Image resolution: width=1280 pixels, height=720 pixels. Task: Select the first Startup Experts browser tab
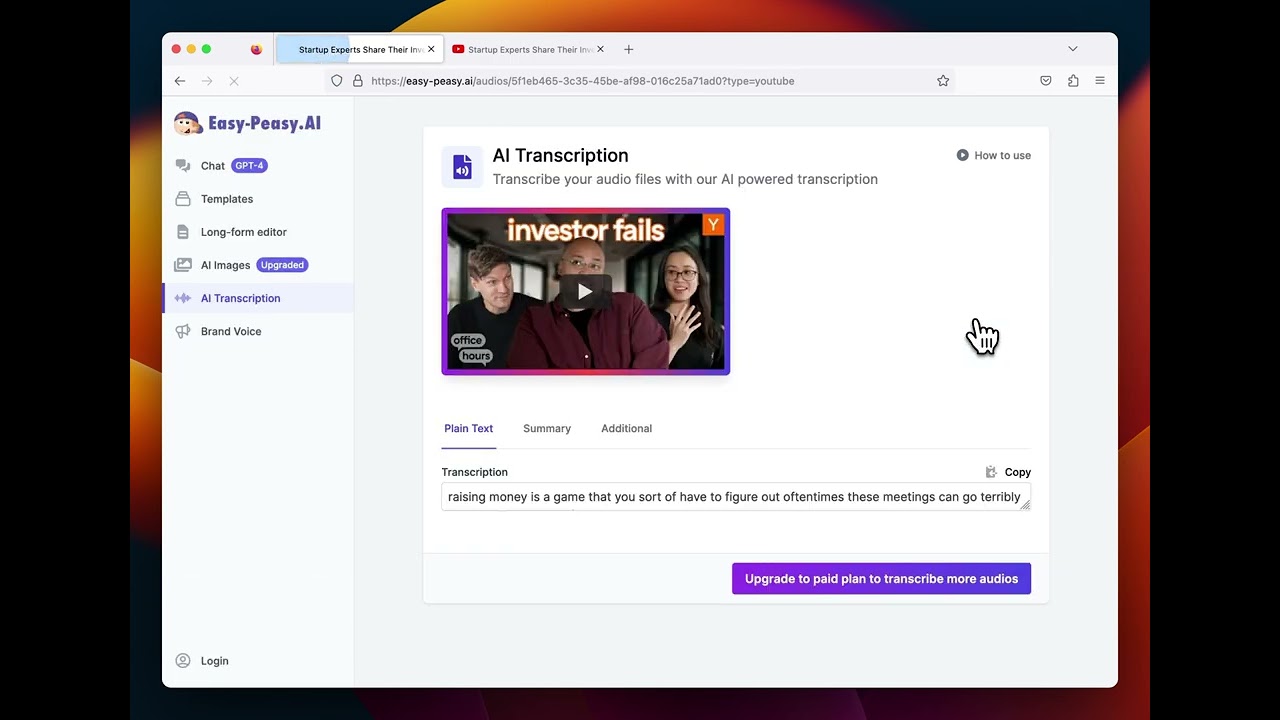[x=358, y=49]
